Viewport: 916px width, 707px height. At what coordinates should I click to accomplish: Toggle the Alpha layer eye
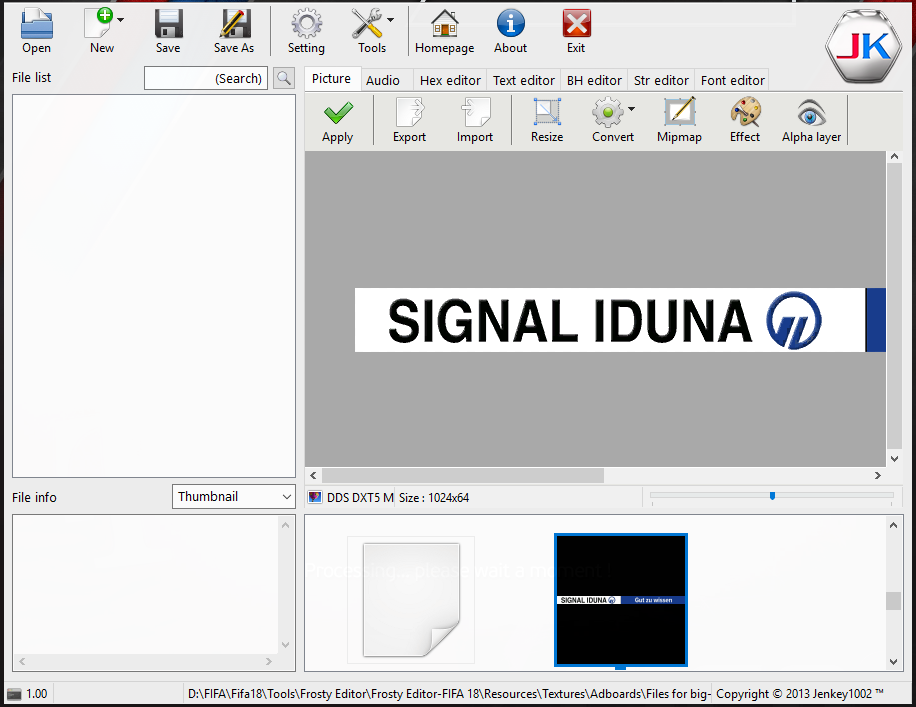(x=811, y=113)
